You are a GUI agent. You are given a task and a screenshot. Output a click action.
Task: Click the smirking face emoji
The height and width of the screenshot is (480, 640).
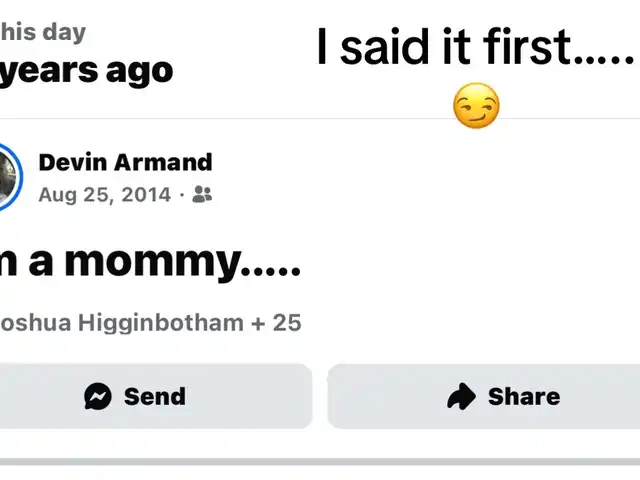click(x=476, y=106)
